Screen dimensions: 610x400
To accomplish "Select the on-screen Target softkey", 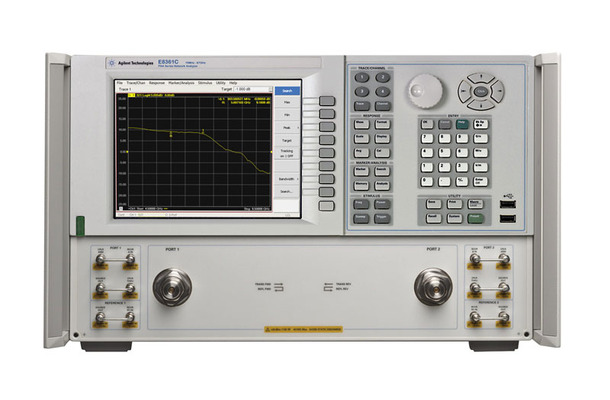I will 287,140.
